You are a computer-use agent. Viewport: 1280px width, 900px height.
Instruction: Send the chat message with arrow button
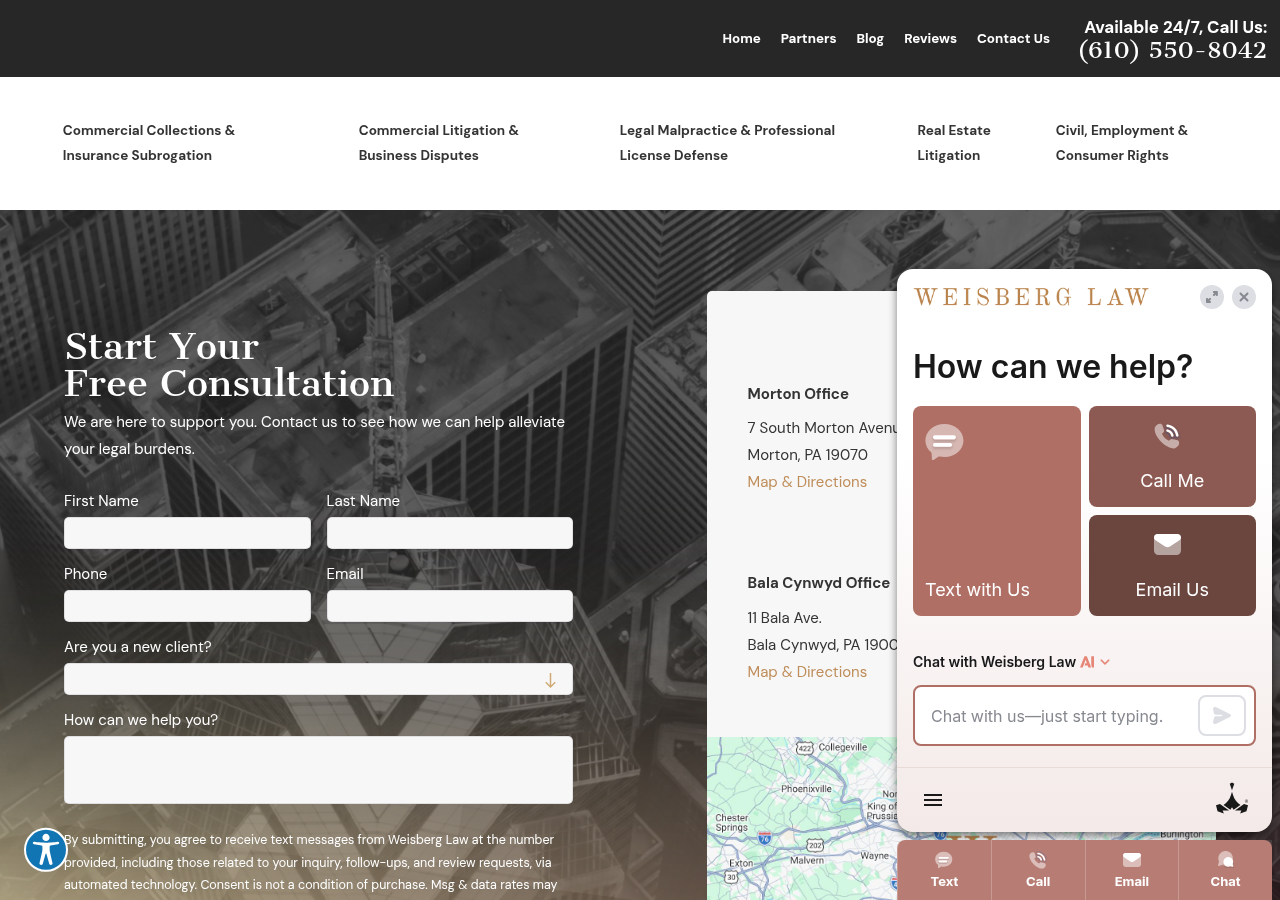(x=1222, y=715)
